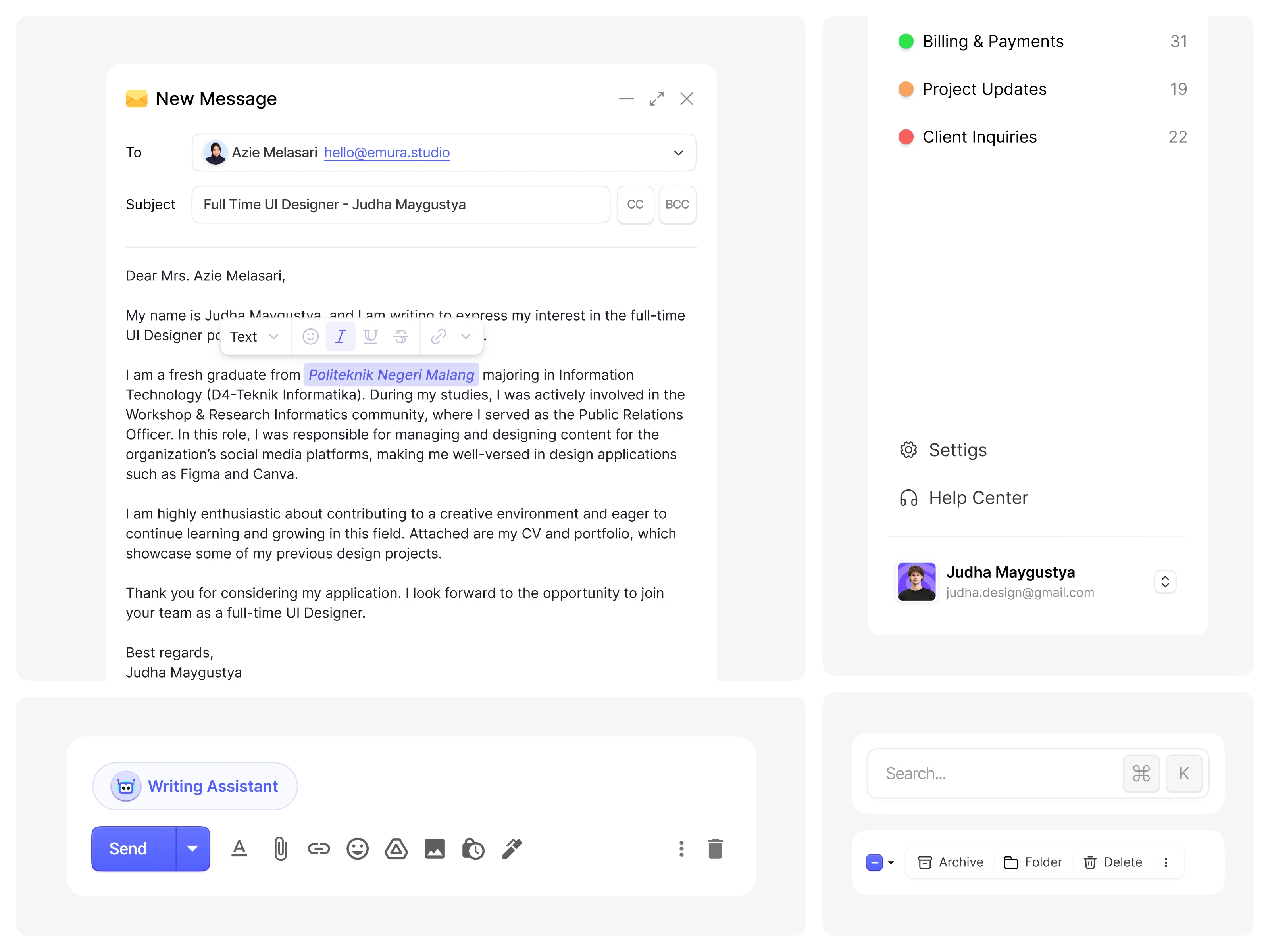Toggle underline formatting in floating toolbar
Viewport: 1270px width, 952px height.
[370, 336]
